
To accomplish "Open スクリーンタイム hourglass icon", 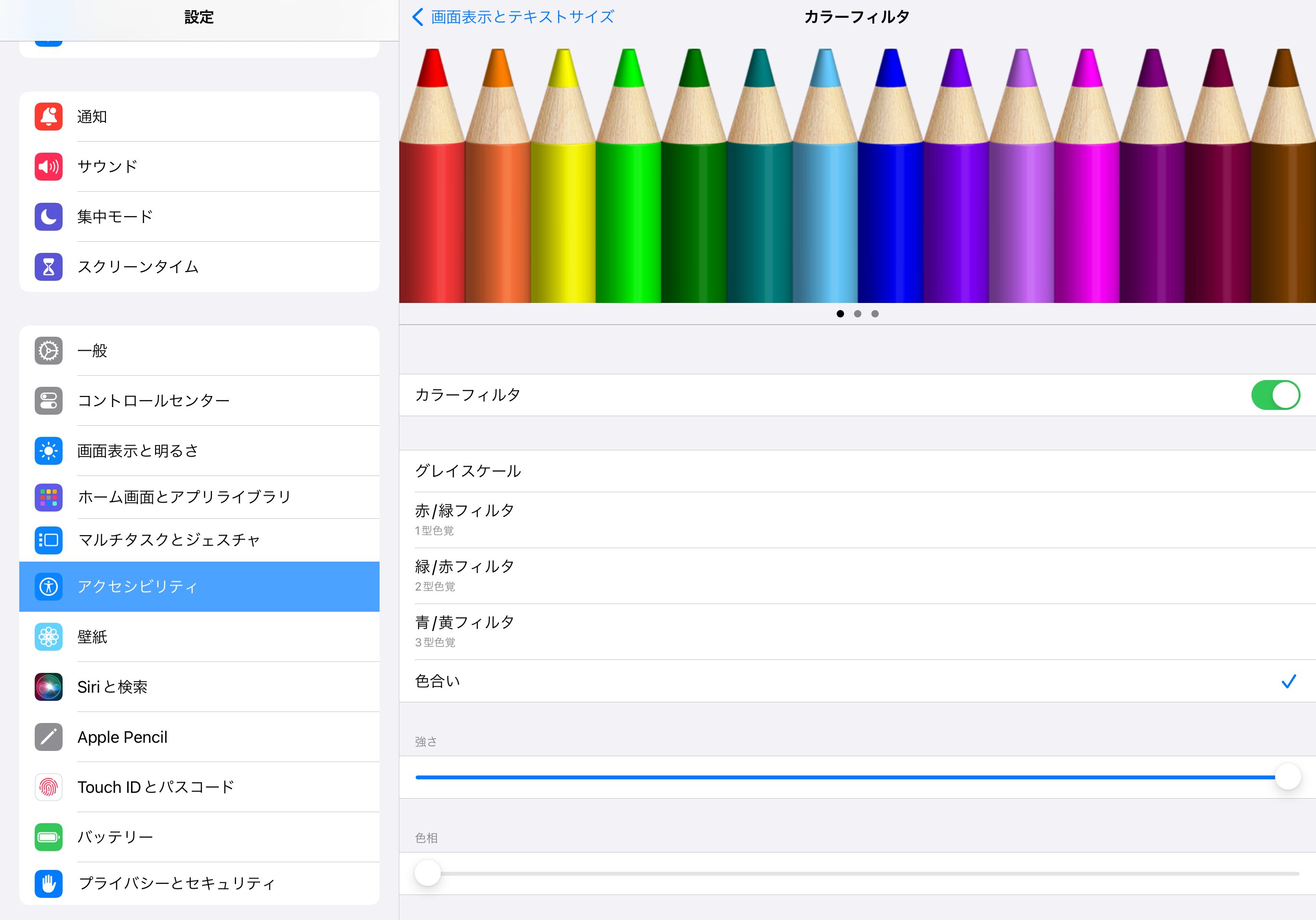I will pyautogui.click(x=49, y=266).
